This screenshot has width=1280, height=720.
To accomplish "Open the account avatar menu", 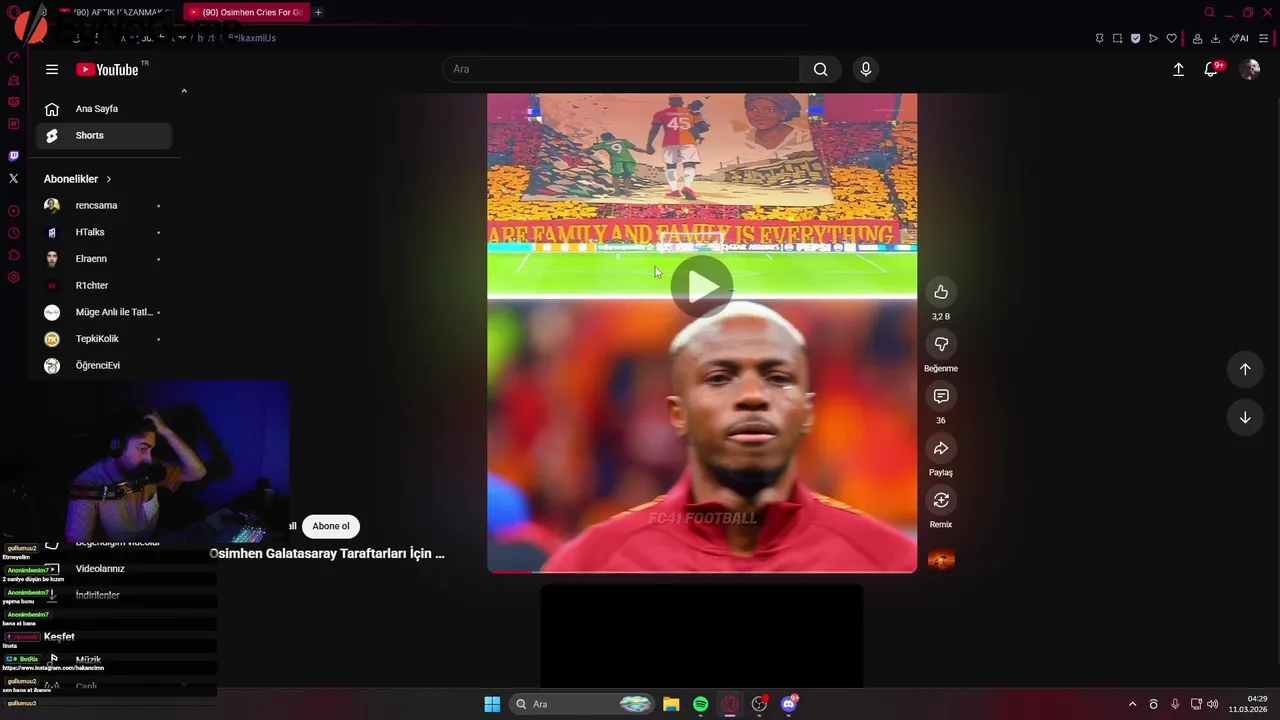I will click(1249, 69).
